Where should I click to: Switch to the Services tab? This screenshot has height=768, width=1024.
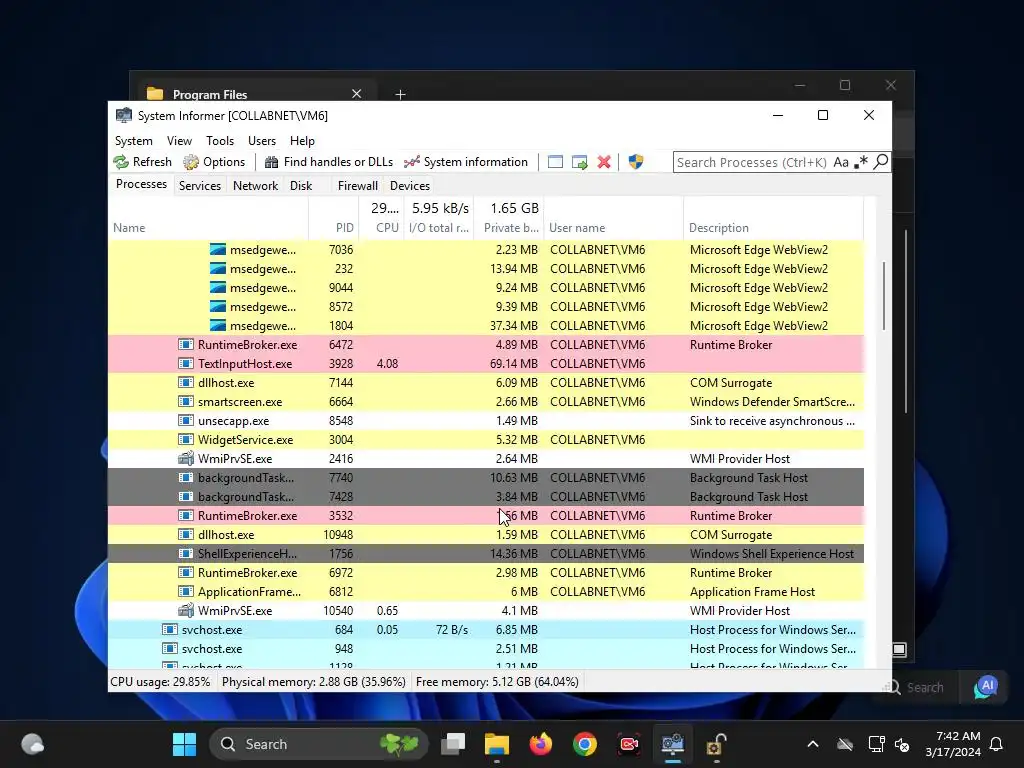point(200,185)
